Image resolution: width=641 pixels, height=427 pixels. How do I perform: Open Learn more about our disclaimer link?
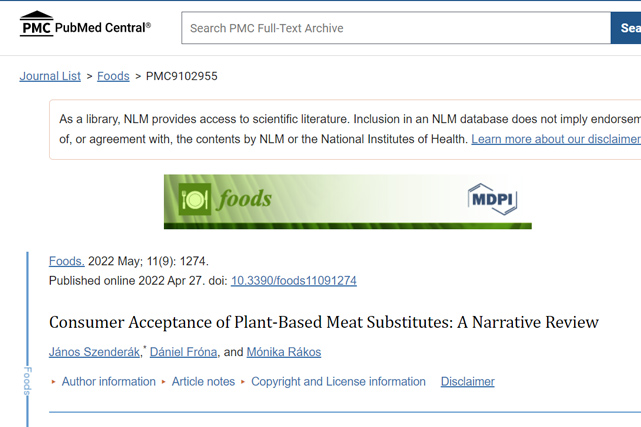(x=556, y=139)
